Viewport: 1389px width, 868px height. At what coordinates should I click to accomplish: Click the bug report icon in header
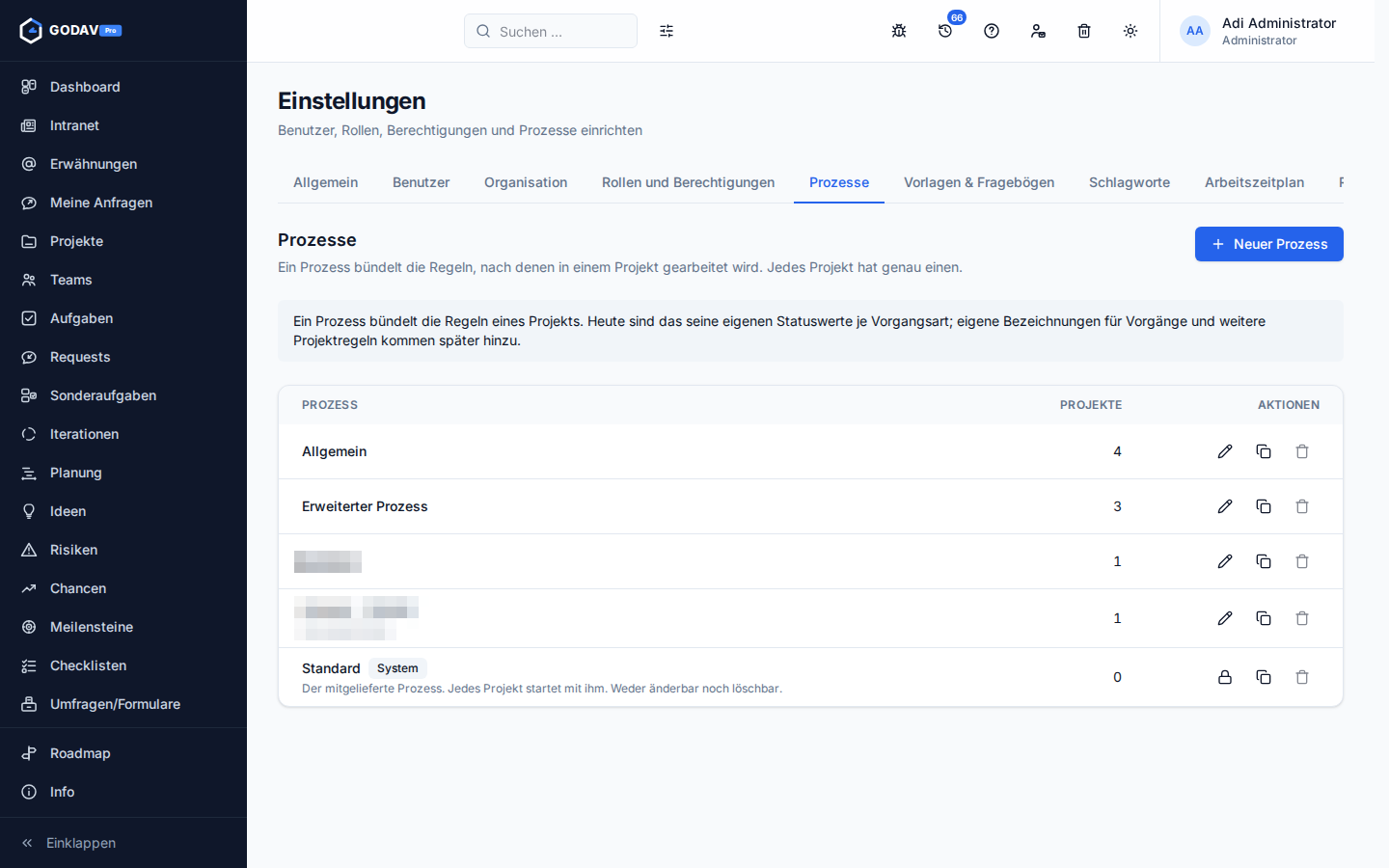pyautogui.click(x=899, y=31)
